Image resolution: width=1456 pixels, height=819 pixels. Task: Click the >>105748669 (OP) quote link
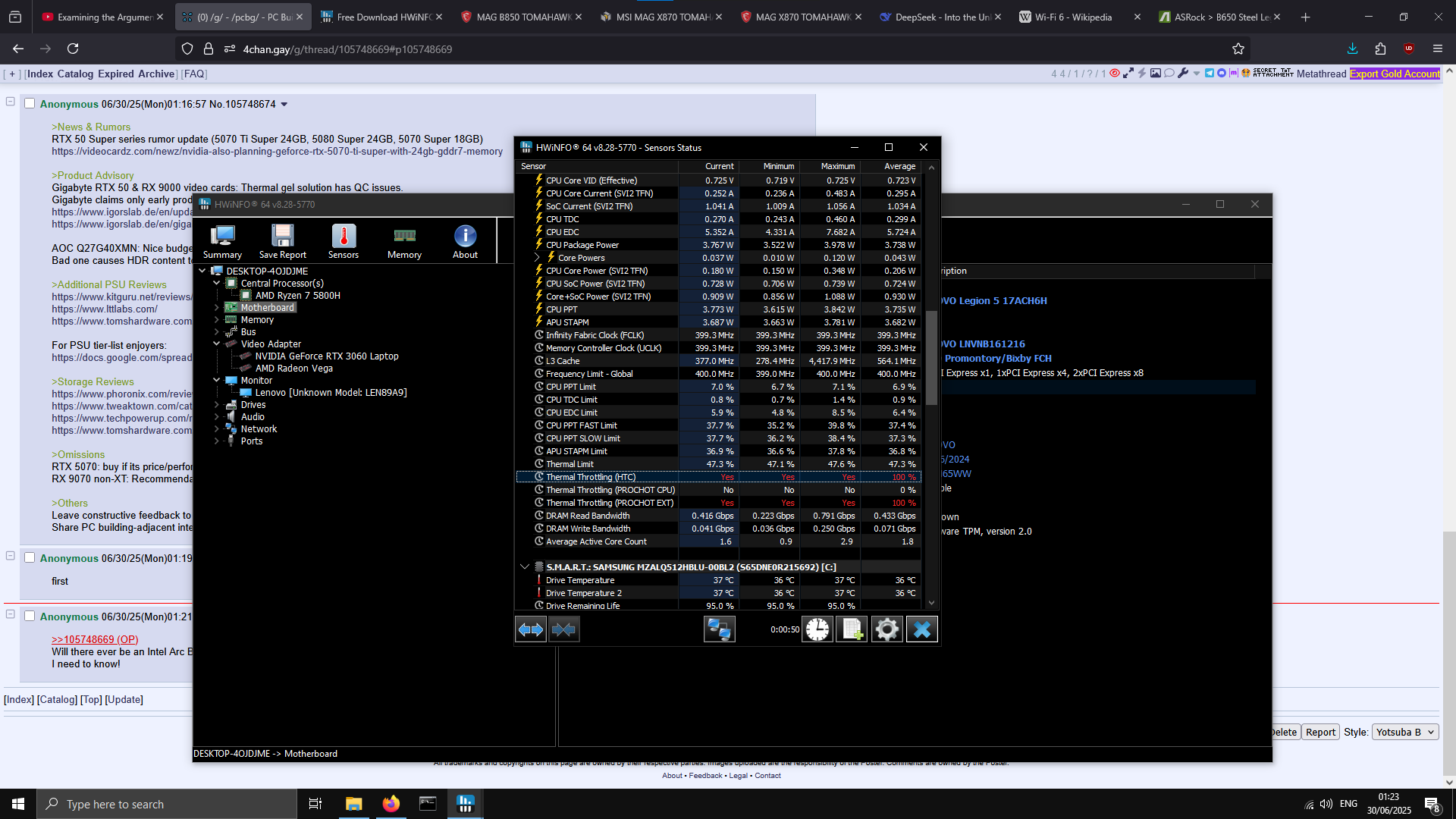[95, 639]
